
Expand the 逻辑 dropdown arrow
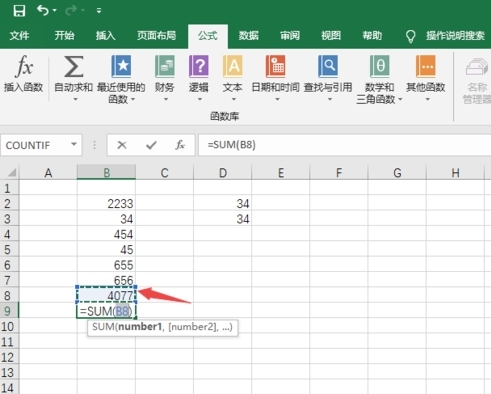(200, 99)
